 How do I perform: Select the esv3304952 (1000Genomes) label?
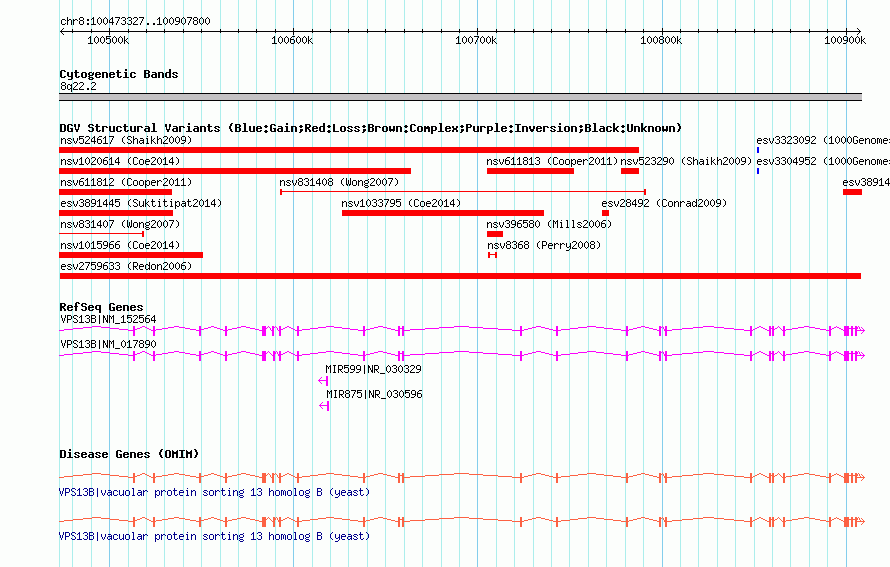[822, 161]
